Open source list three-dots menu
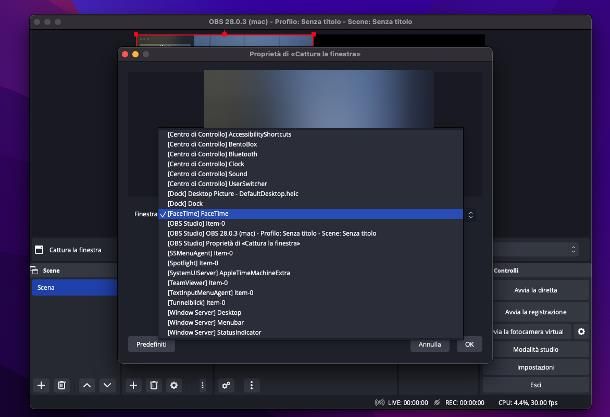 point(202,385)
